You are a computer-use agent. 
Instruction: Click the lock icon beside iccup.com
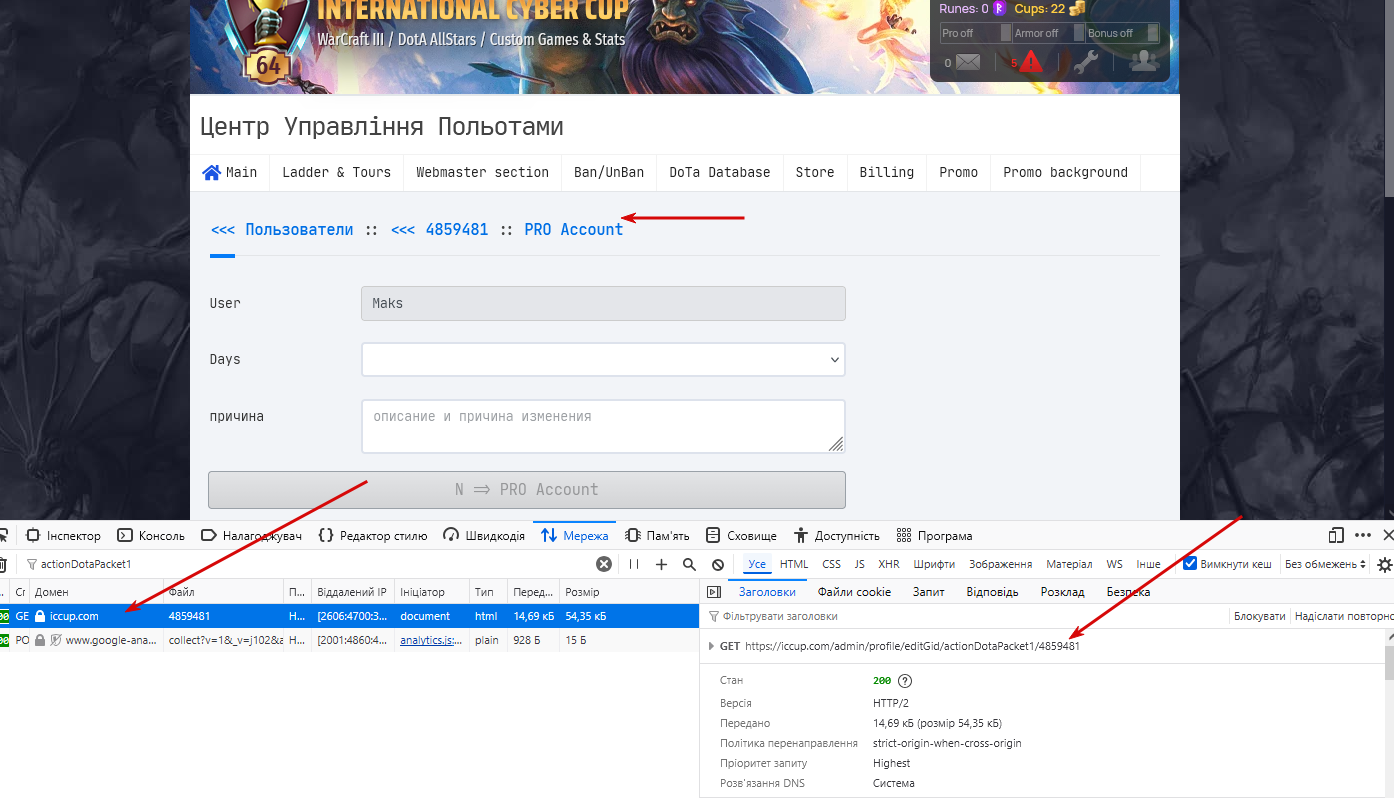(x=40, y=616)
